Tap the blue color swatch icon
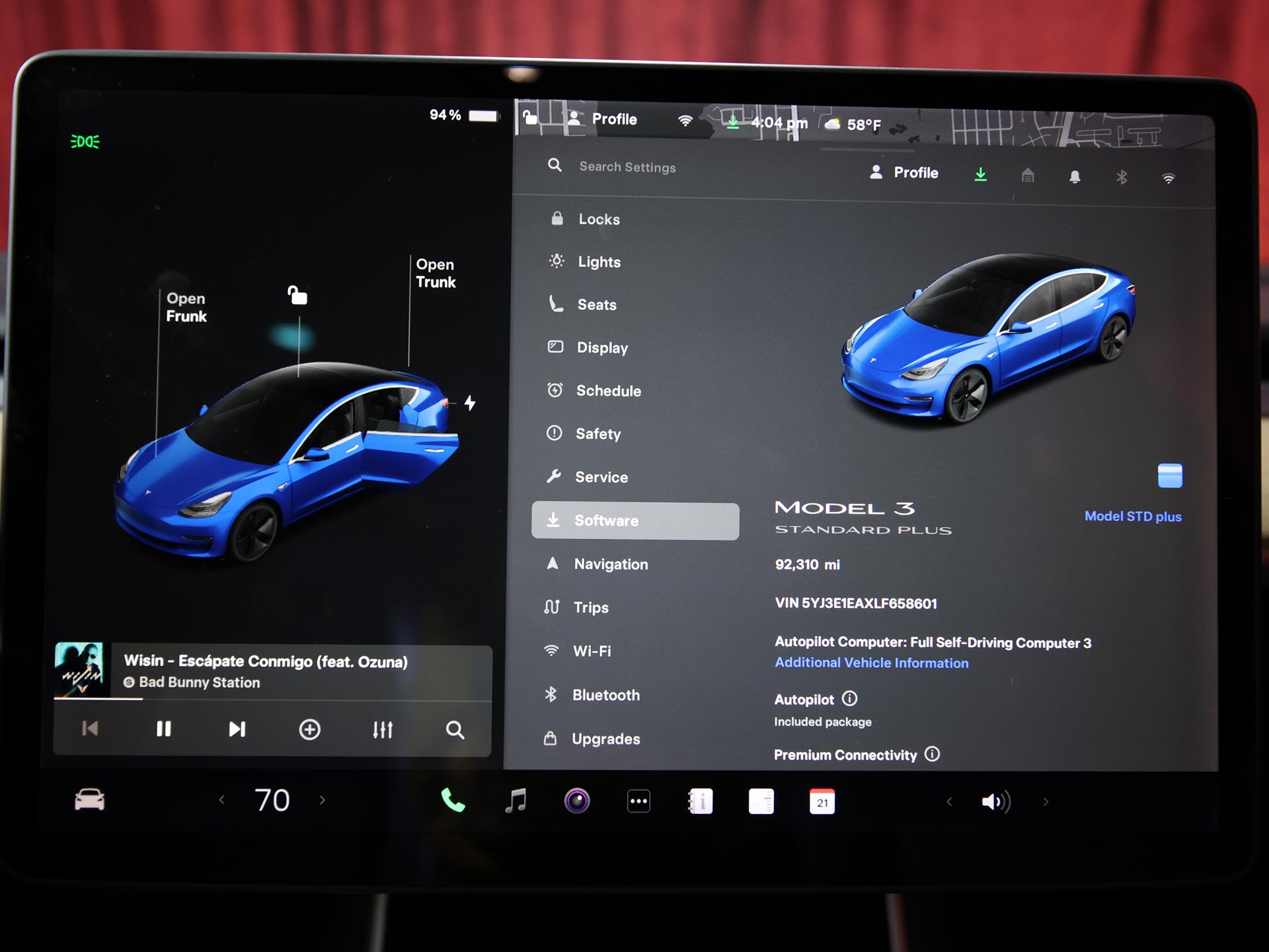This screenshot has height=952, width=1269. [x=1170, y=476]
